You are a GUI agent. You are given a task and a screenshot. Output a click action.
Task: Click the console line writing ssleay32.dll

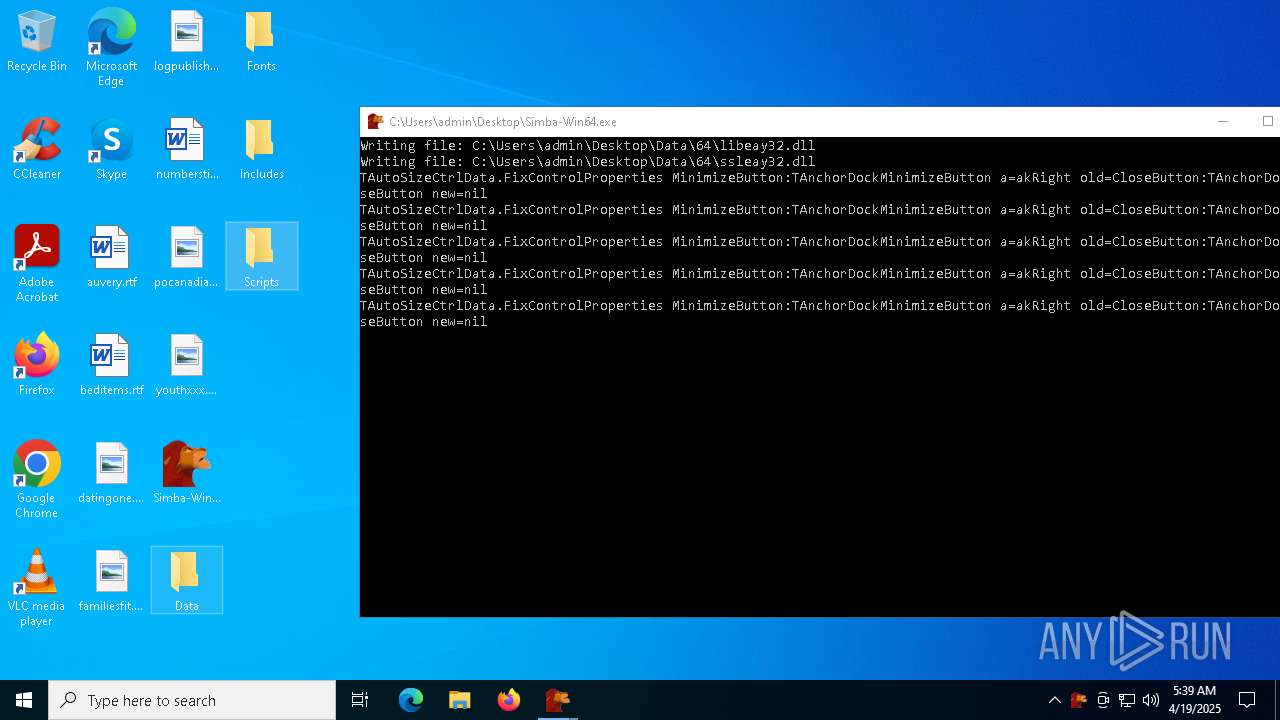click(x=587, y=162)
